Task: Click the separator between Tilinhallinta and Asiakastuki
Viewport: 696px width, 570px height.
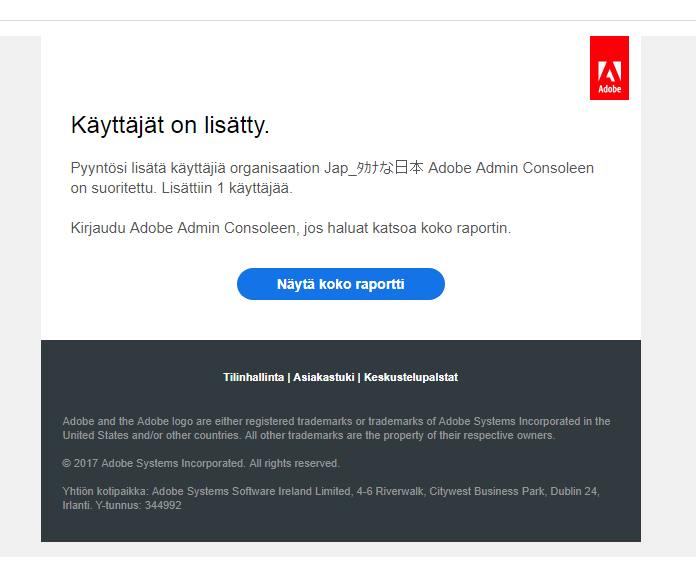Action: coord(288,378)
